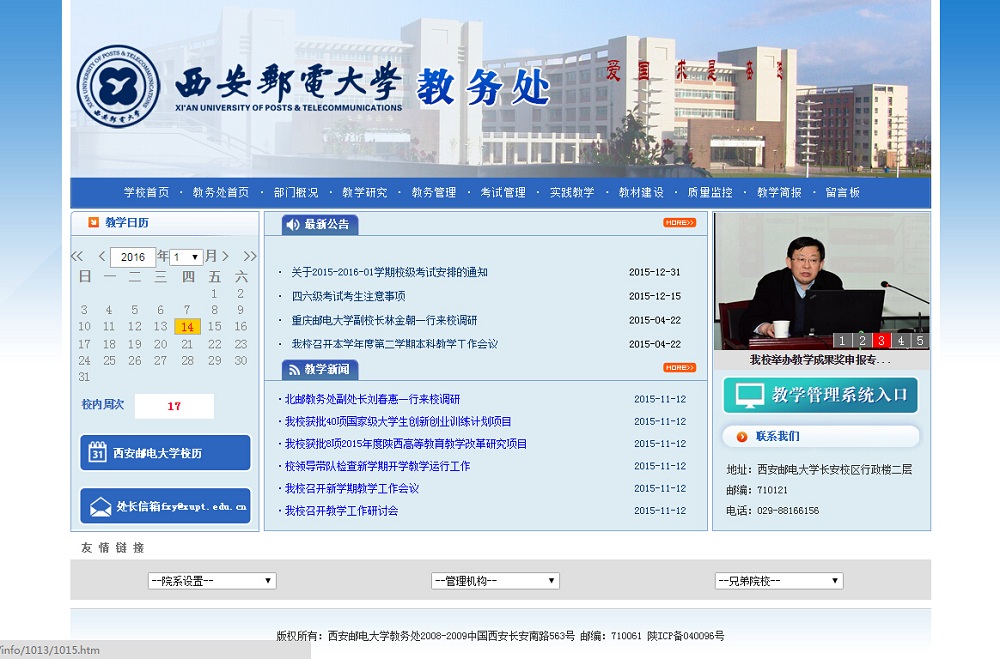This screenshot has height=659, width=1000.
Task: Open news 我校获批8项2015年度陕西高等教育教学改革研究项目
Action: pos(406,444)
